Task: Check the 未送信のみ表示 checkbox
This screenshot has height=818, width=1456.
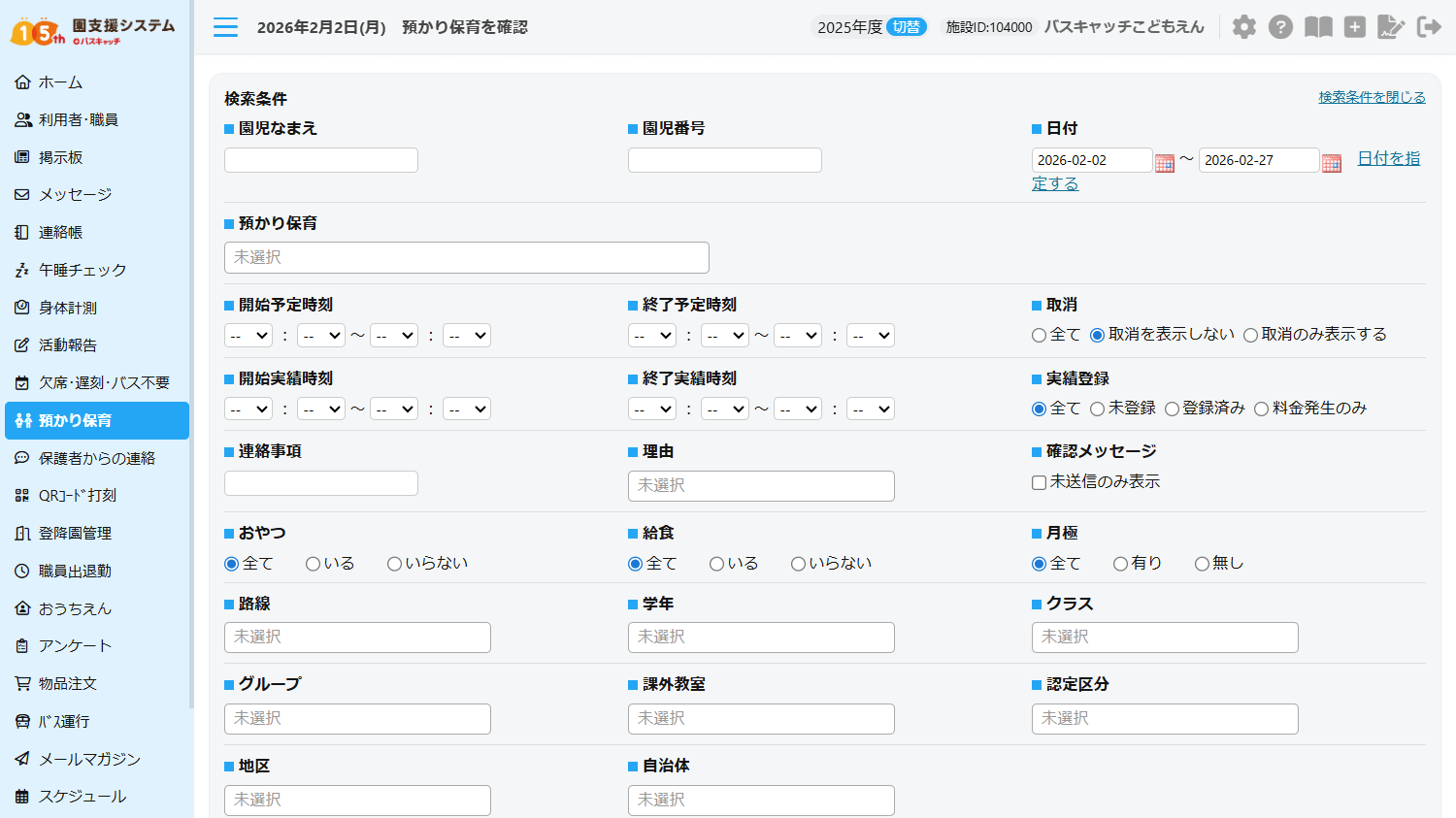Action: (1039, 482)
